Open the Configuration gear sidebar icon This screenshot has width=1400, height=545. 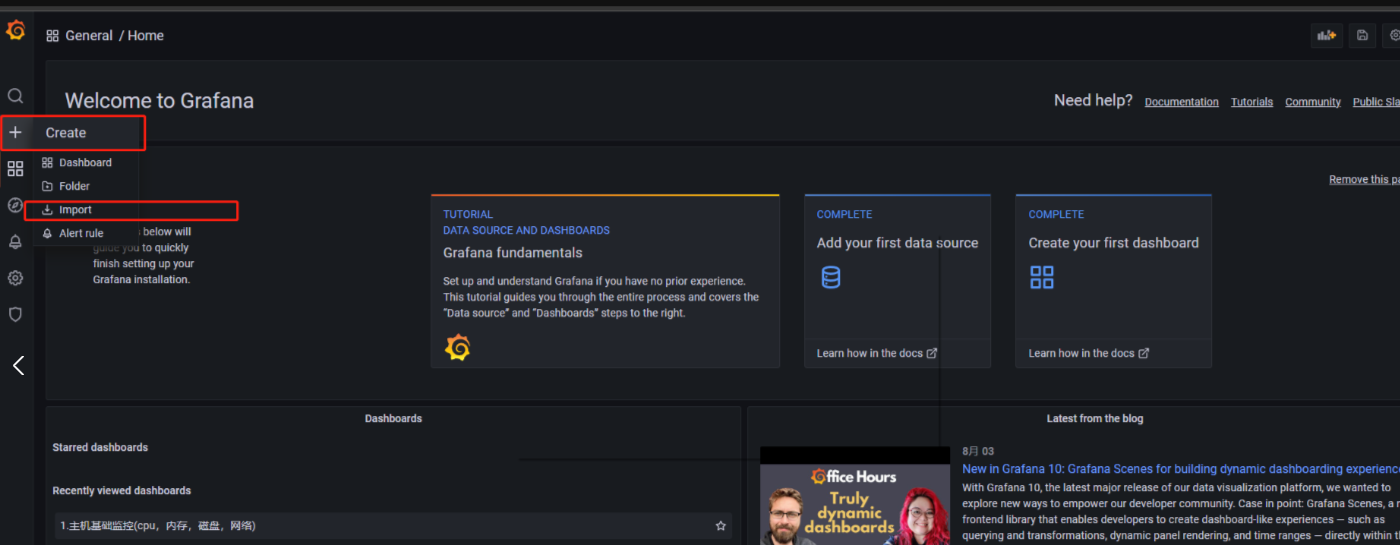pos(15,278)
